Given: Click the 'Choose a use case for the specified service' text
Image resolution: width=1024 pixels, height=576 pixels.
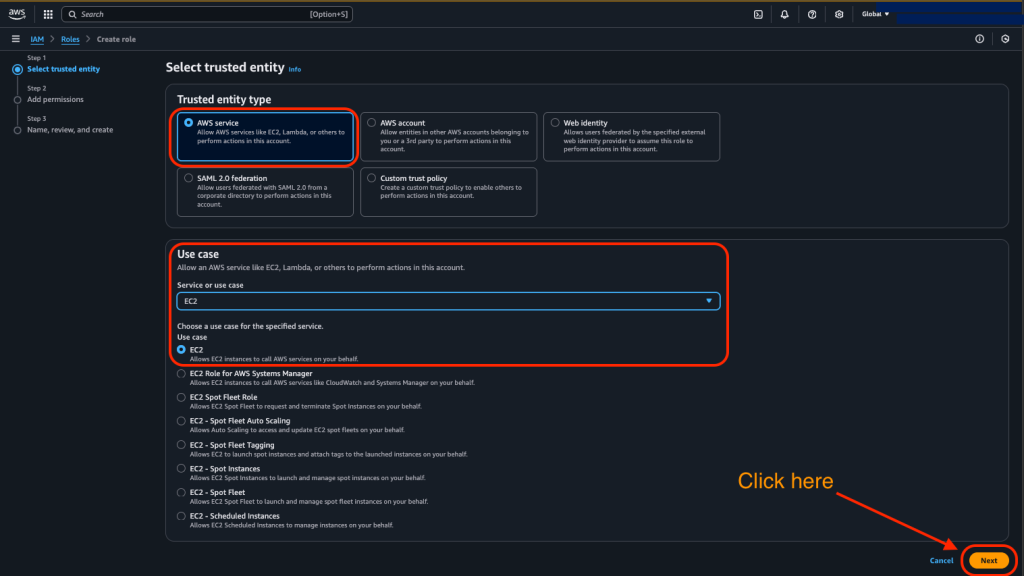Looking at the screenshot, I should (x=250, y=326).
